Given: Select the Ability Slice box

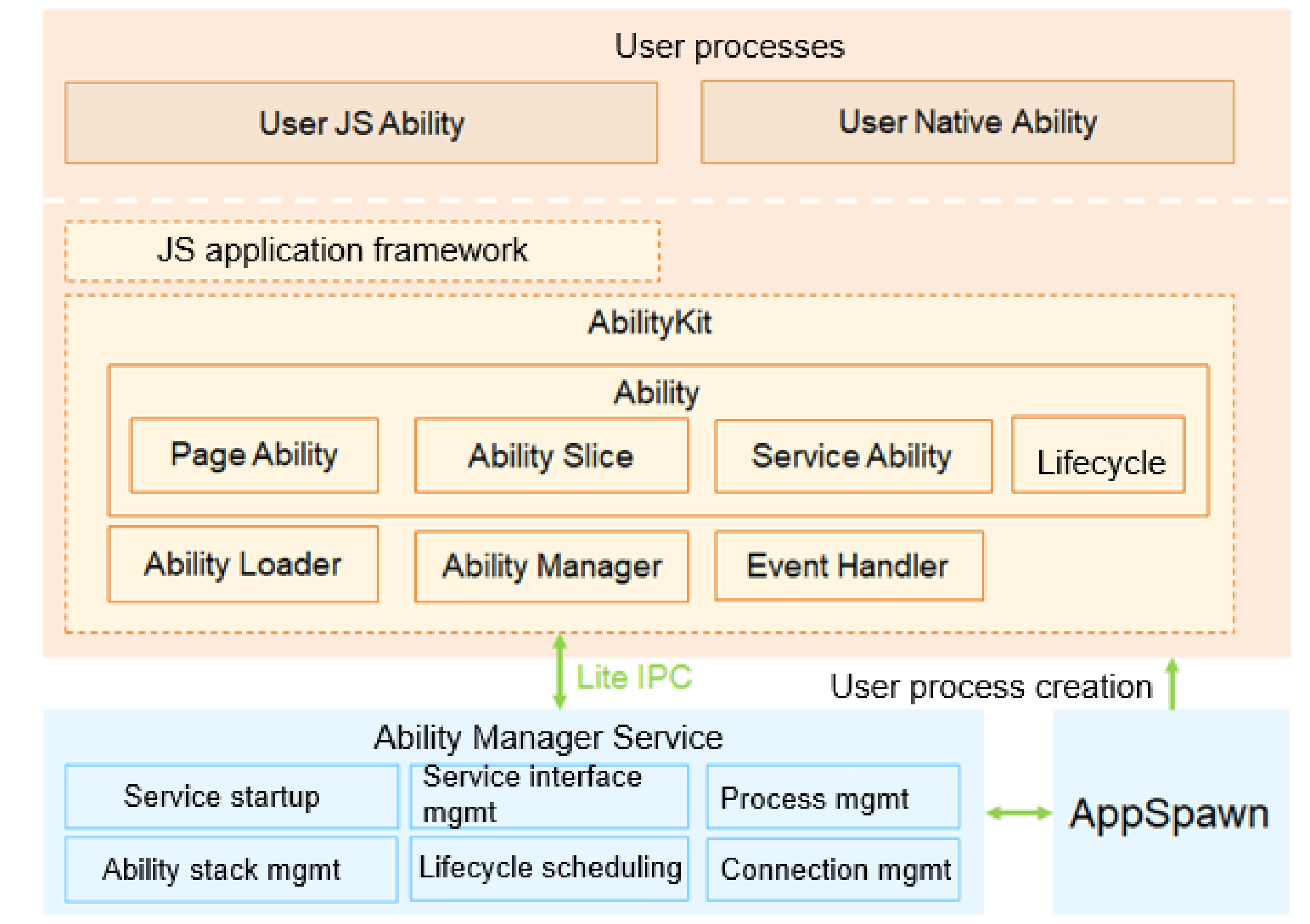Looking at the screenshot, I should (551, 456).
